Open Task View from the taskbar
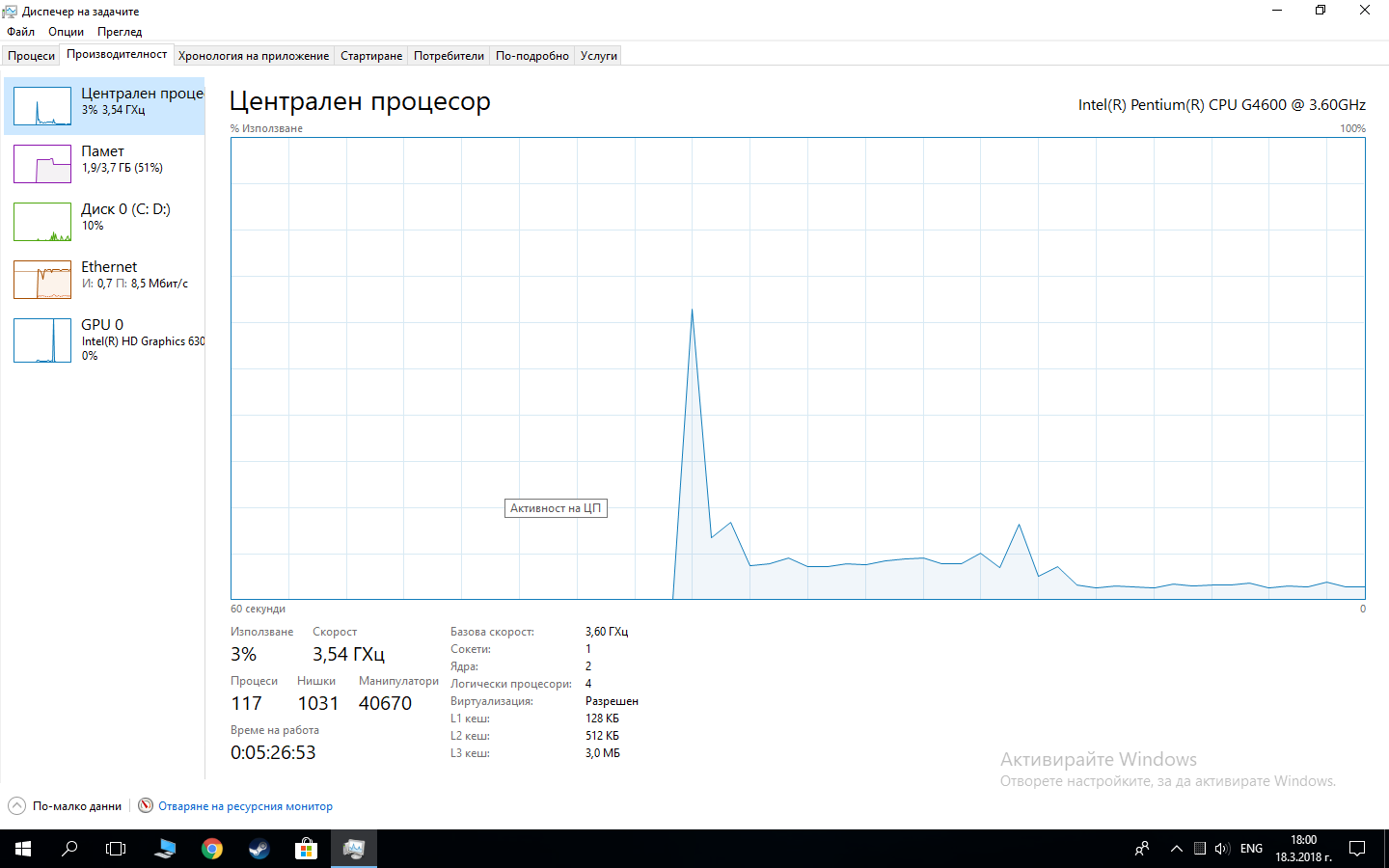 [x=116, y=849]
